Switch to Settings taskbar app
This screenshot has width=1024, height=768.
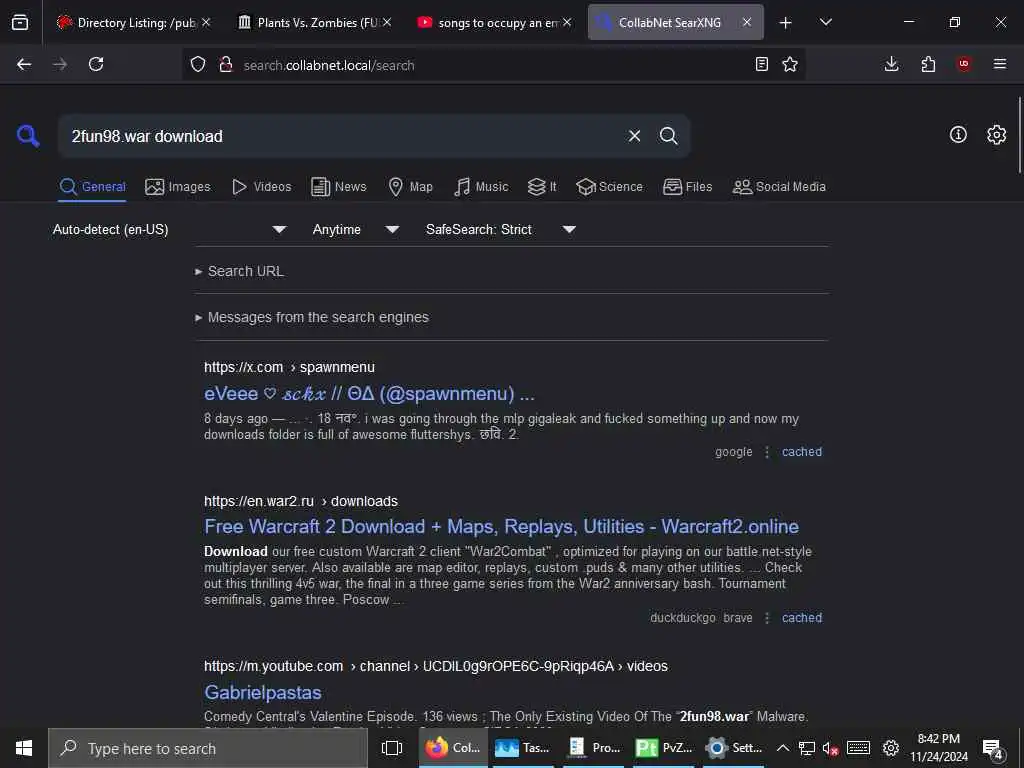[734, 748]
